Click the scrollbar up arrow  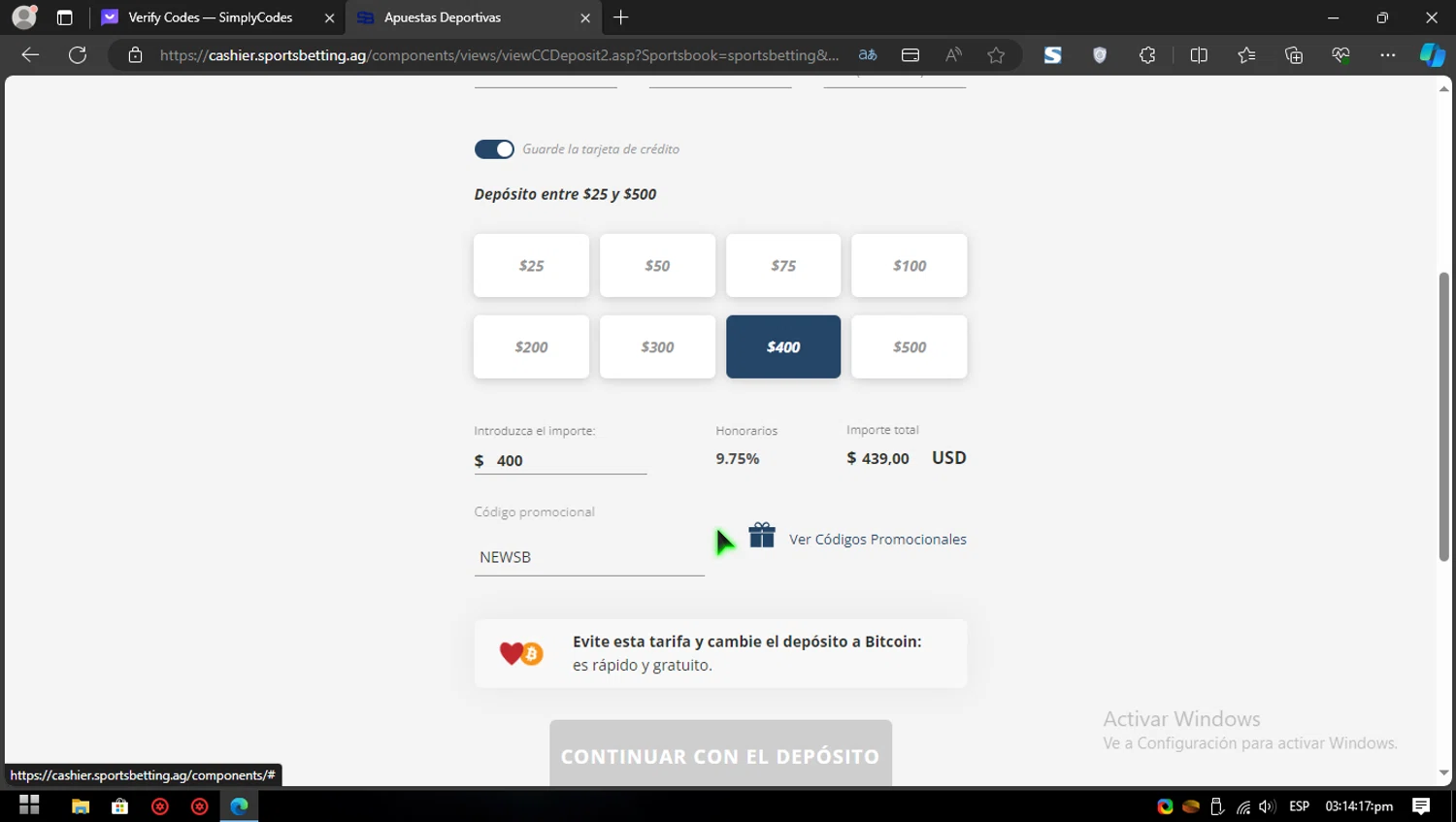[x=1444, y=89]
